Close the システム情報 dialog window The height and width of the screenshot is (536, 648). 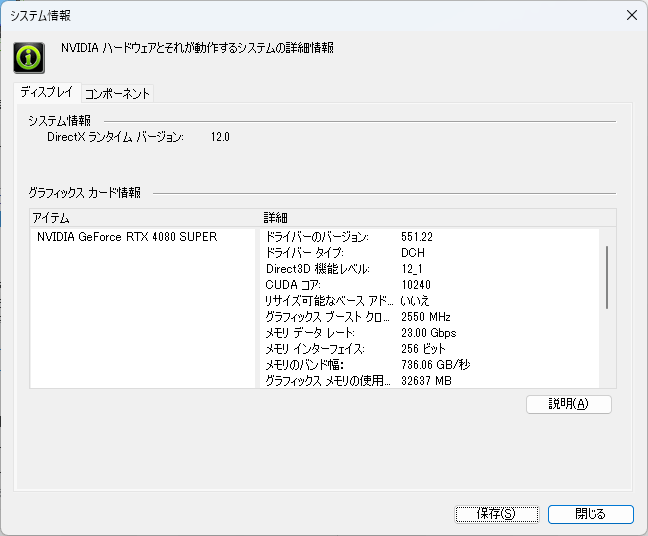pyautogui.click(x=631, y=15)
